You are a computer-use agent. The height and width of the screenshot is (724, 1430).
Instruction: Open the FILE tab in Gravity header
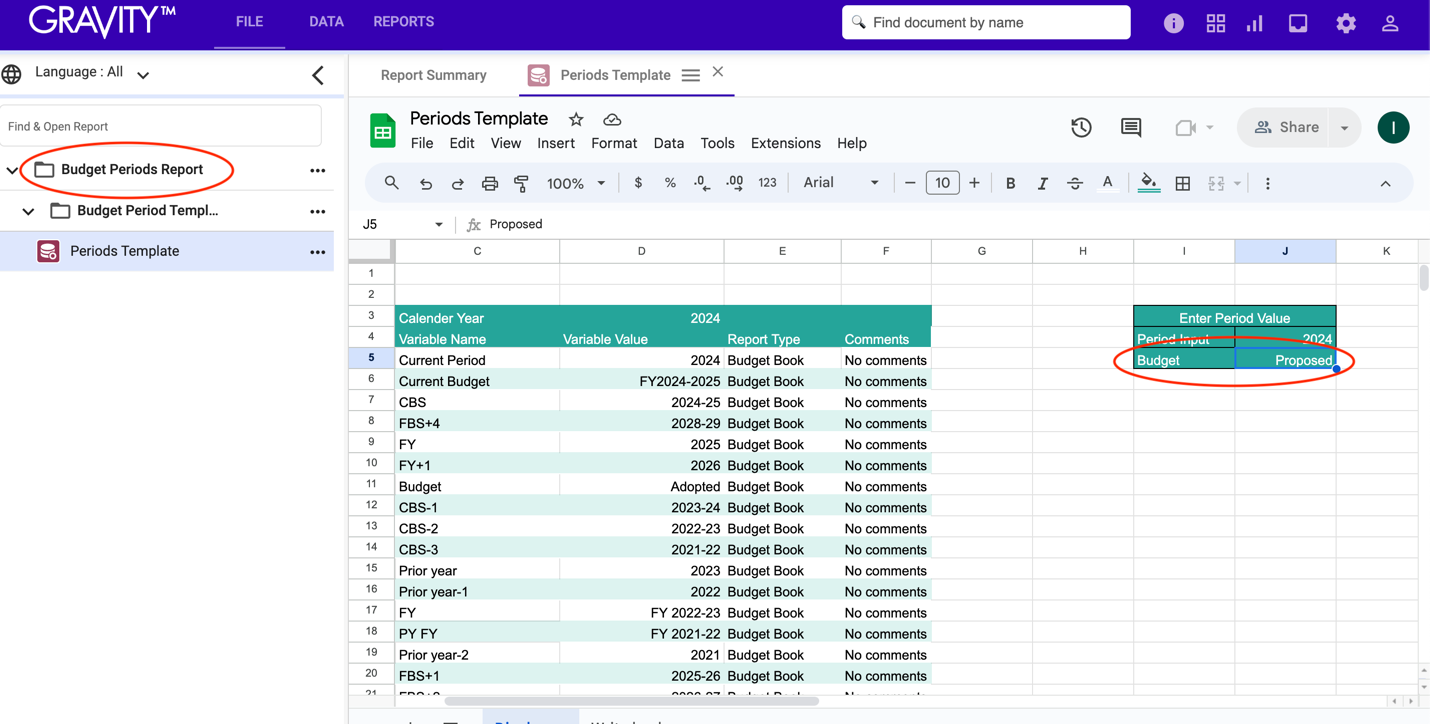click(250, 22)
